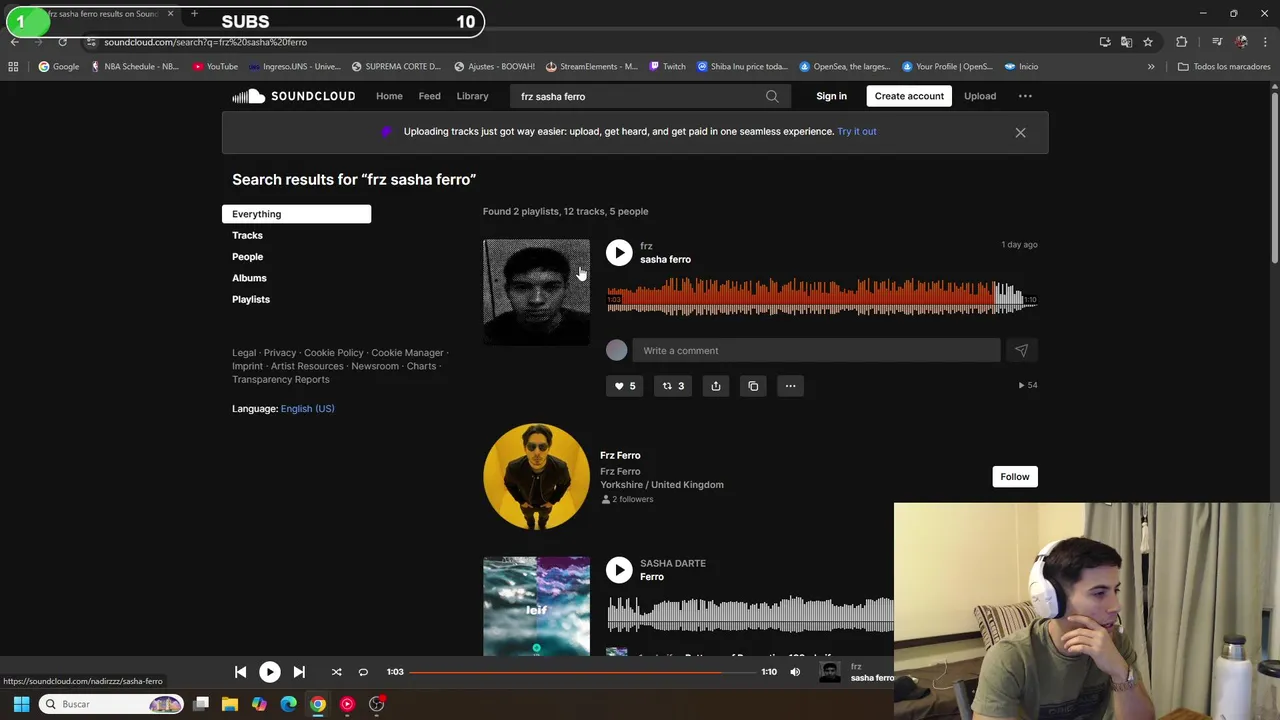The image size is (1280, 720).
Task: Open the three-dots header menu
Action: [x=1025, y=96]
